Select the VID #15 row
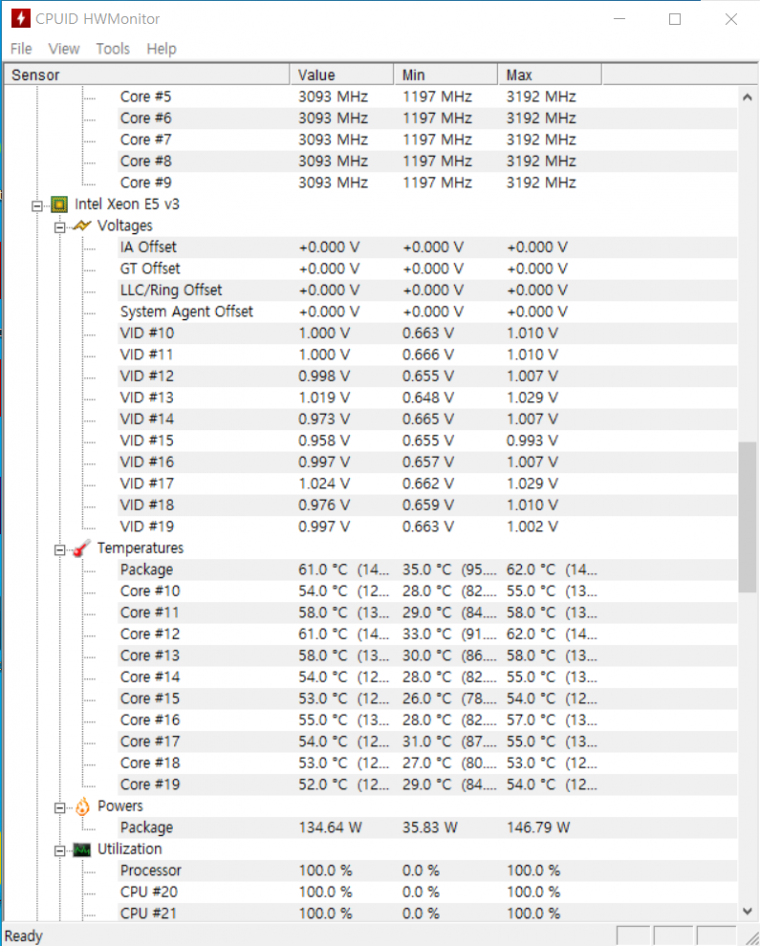The image size is (760, 946). coord(427,441)
